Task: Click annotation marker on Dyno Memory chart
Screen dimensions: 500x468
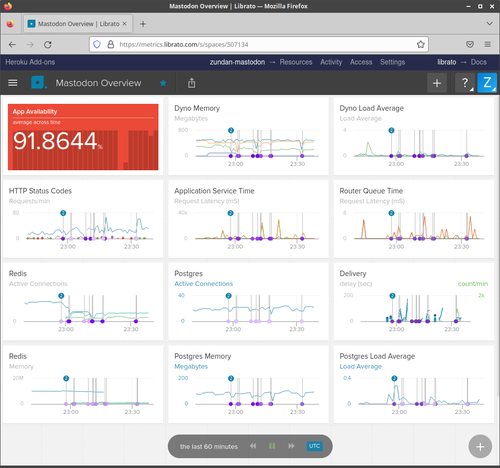Action: [231, 130]
